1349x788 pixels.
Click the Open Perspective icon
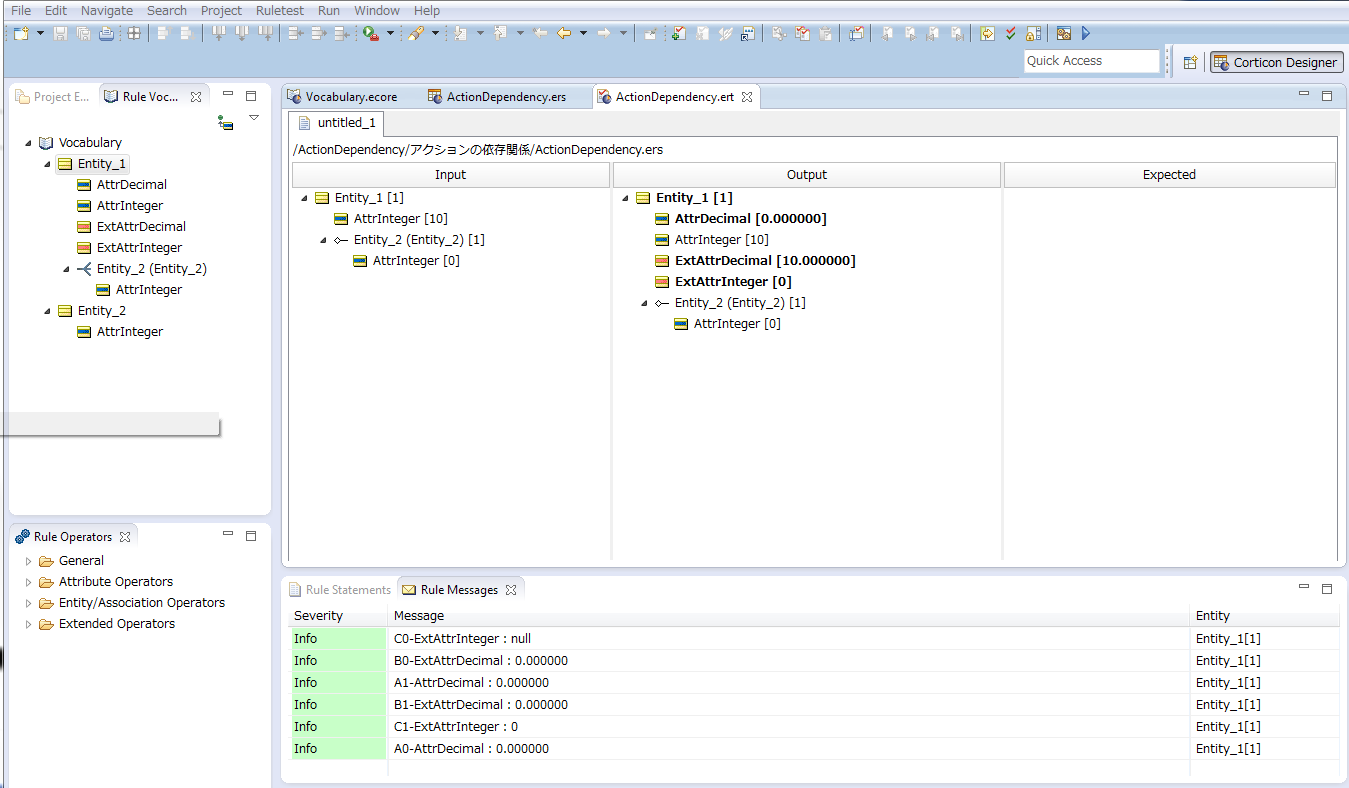point(1190,62)
